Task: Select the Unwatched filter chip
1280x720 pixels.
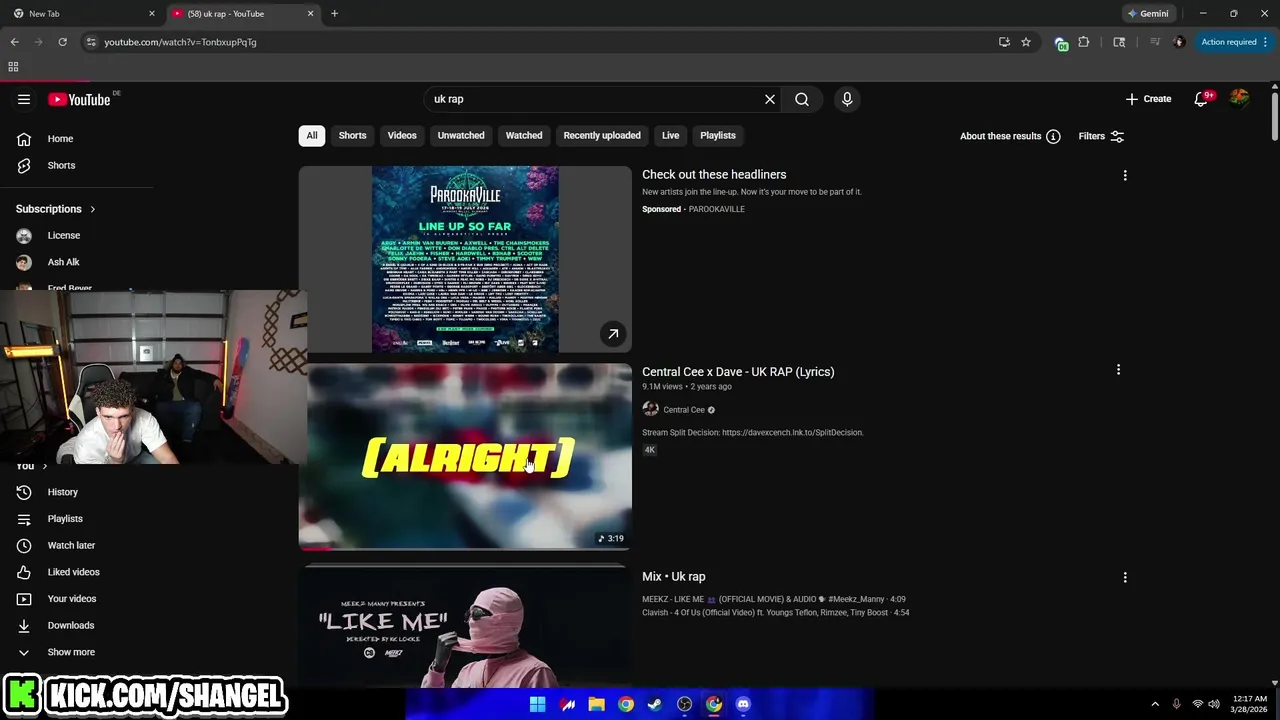Action: pos(461,135)
